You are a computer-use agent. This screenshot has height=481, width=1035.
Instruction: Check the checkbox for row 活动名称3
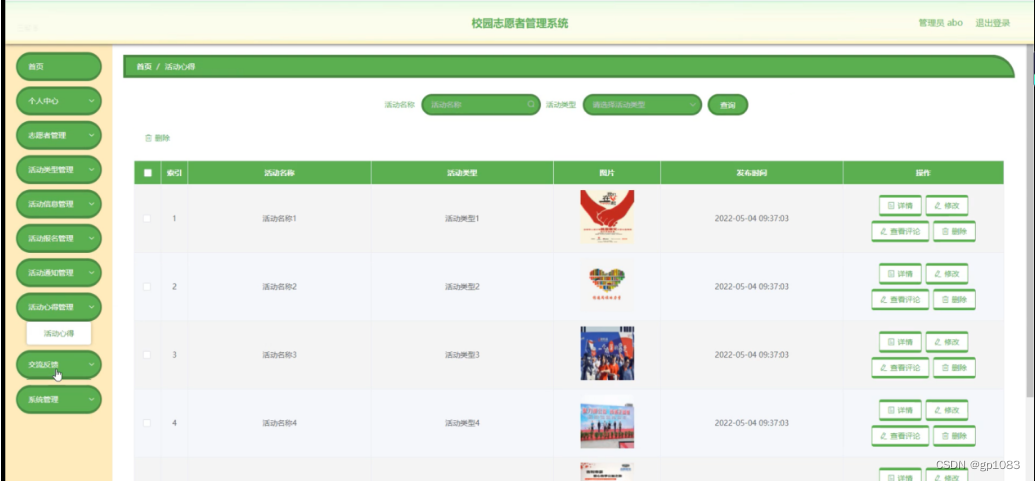[x=147, y=355]
